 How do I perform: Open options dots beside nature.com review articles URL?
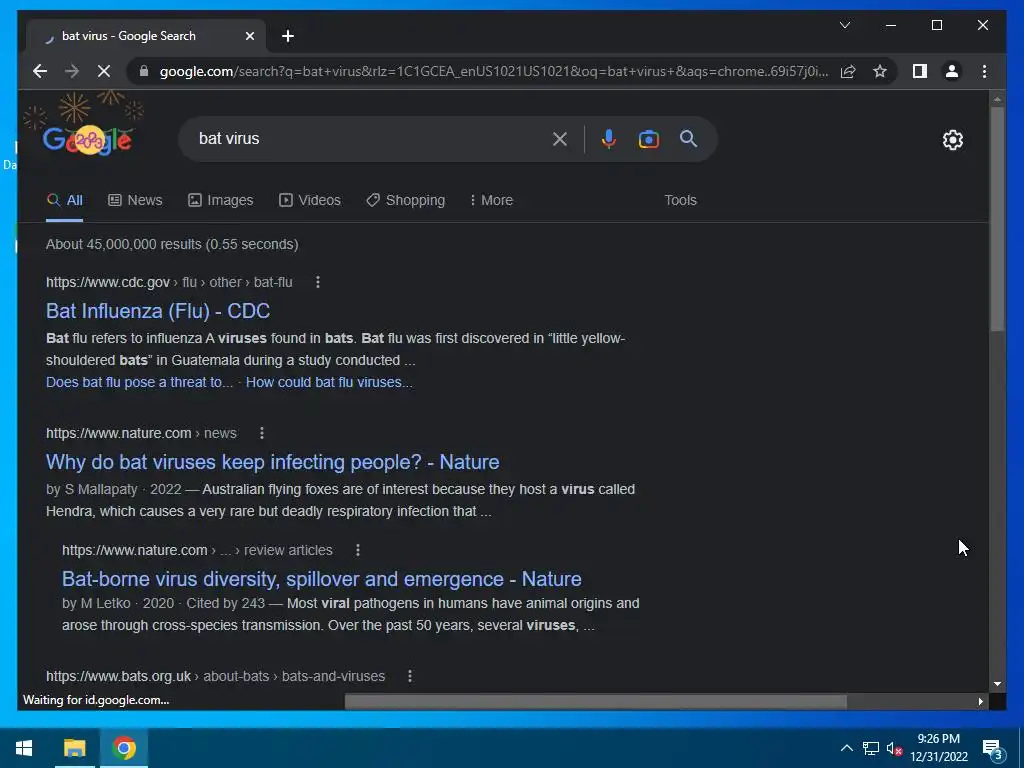click(358, 550)
